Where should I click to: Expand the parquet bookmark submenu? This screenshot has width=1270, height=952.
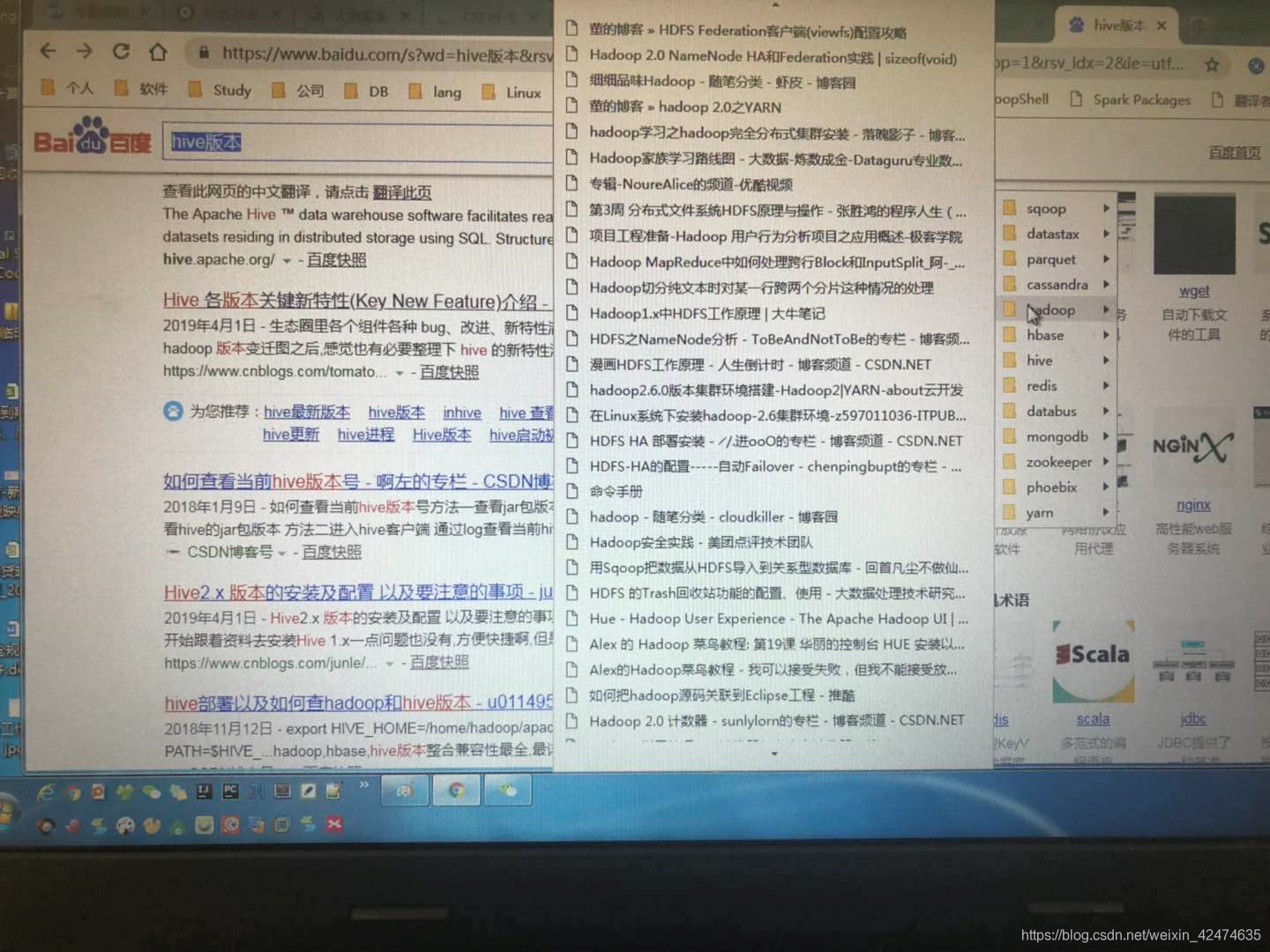point(1058,259)
